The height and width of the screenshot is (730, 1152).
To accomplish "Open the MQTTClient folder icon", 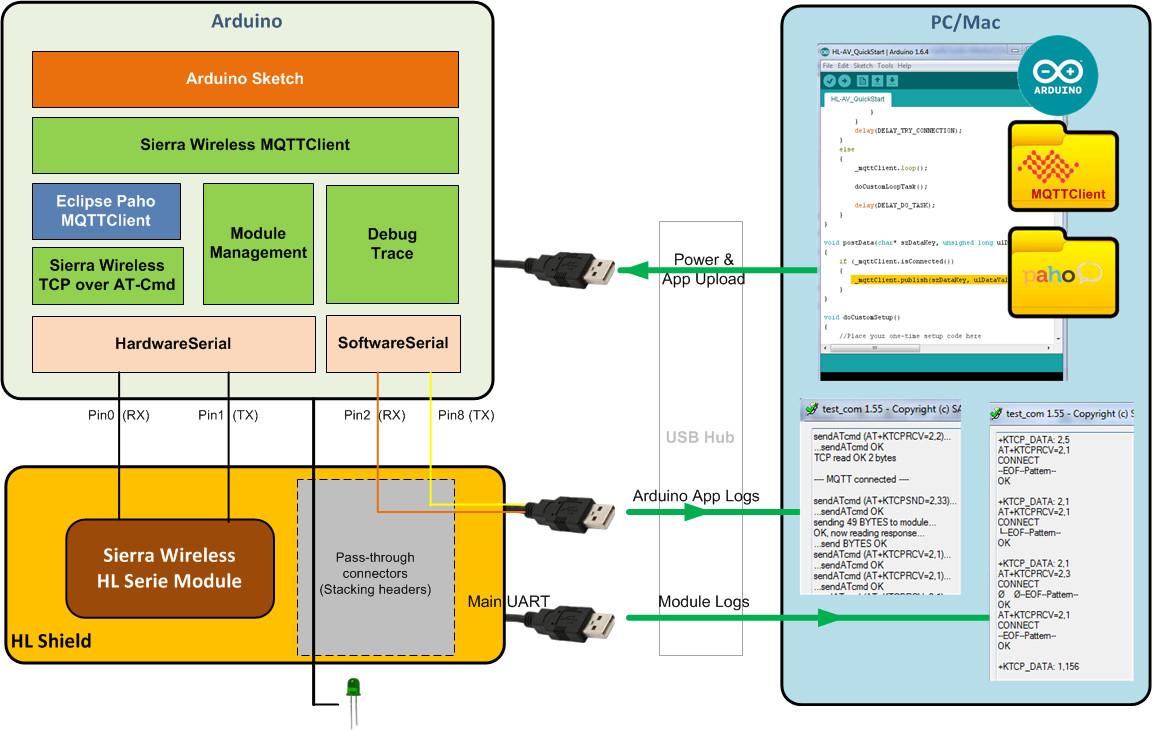I will 1062,167.
